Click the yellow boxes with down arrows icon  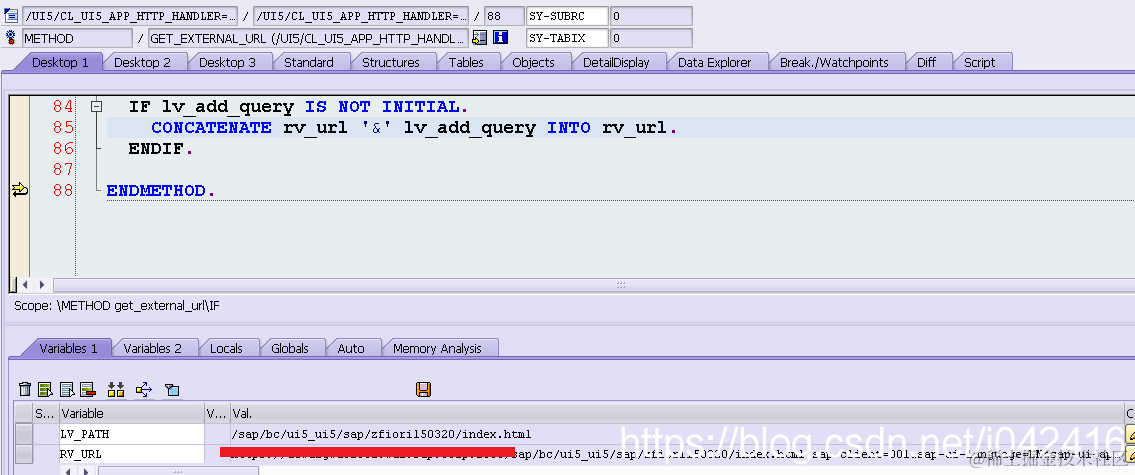[116, 390]
